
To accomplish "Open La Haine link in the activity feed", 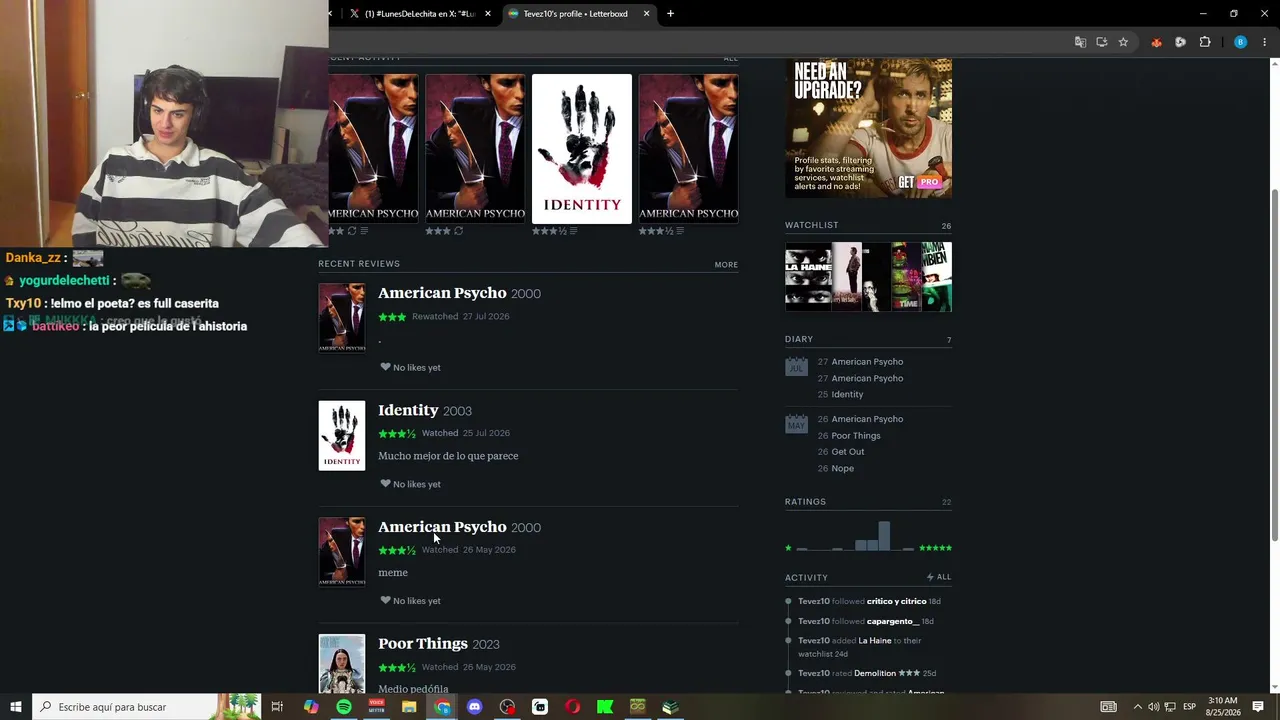I will tap(875, 640).
